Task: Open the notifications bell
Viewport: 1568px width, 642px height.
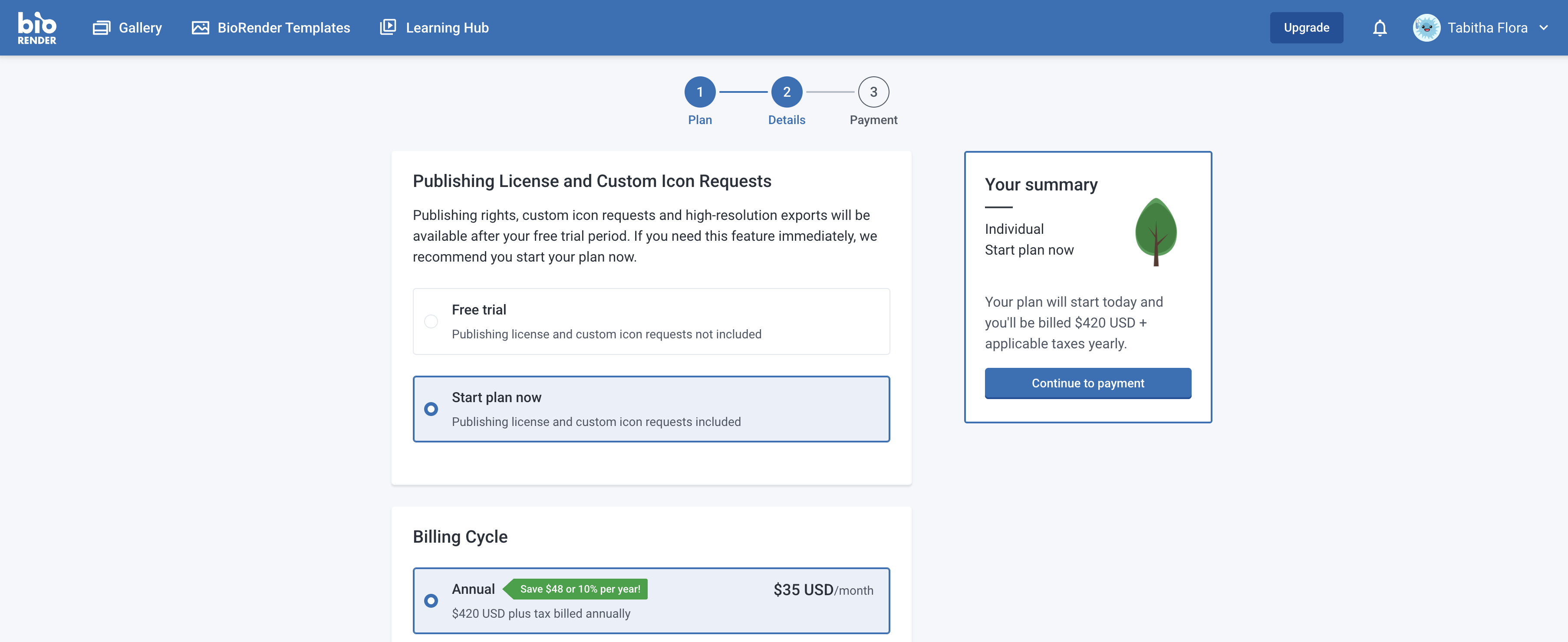Action: [1379, 28]
